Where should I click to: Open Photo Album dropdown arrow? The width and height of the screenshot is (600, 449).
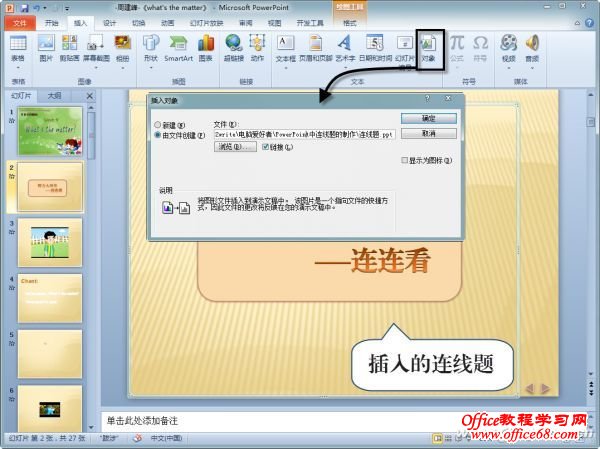point(122,68)
